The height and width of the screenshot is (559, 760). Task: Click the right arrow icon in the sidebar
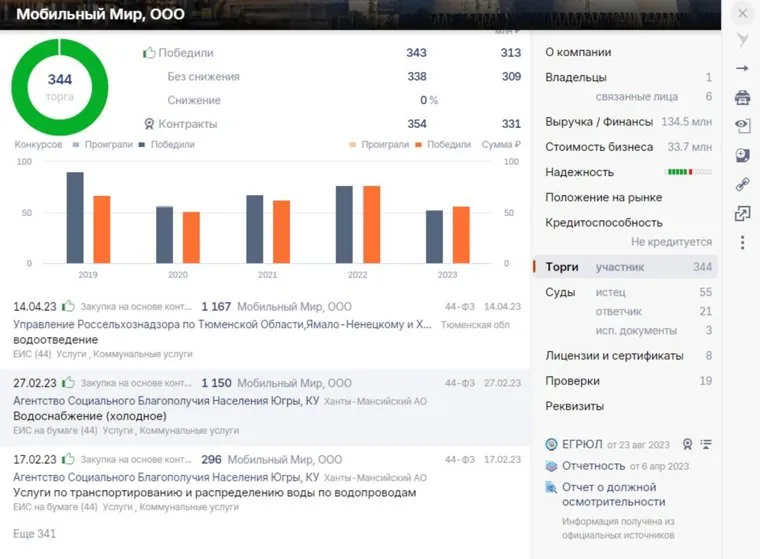coord(742,68)
